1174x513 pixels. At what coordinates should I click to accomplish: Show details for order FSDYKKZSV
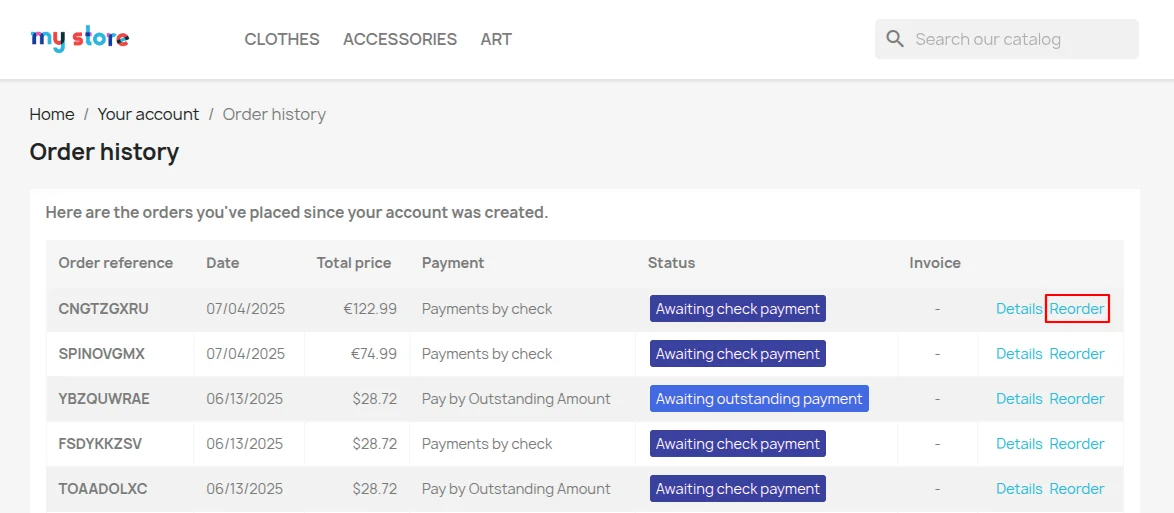[x=1019, y=444]
